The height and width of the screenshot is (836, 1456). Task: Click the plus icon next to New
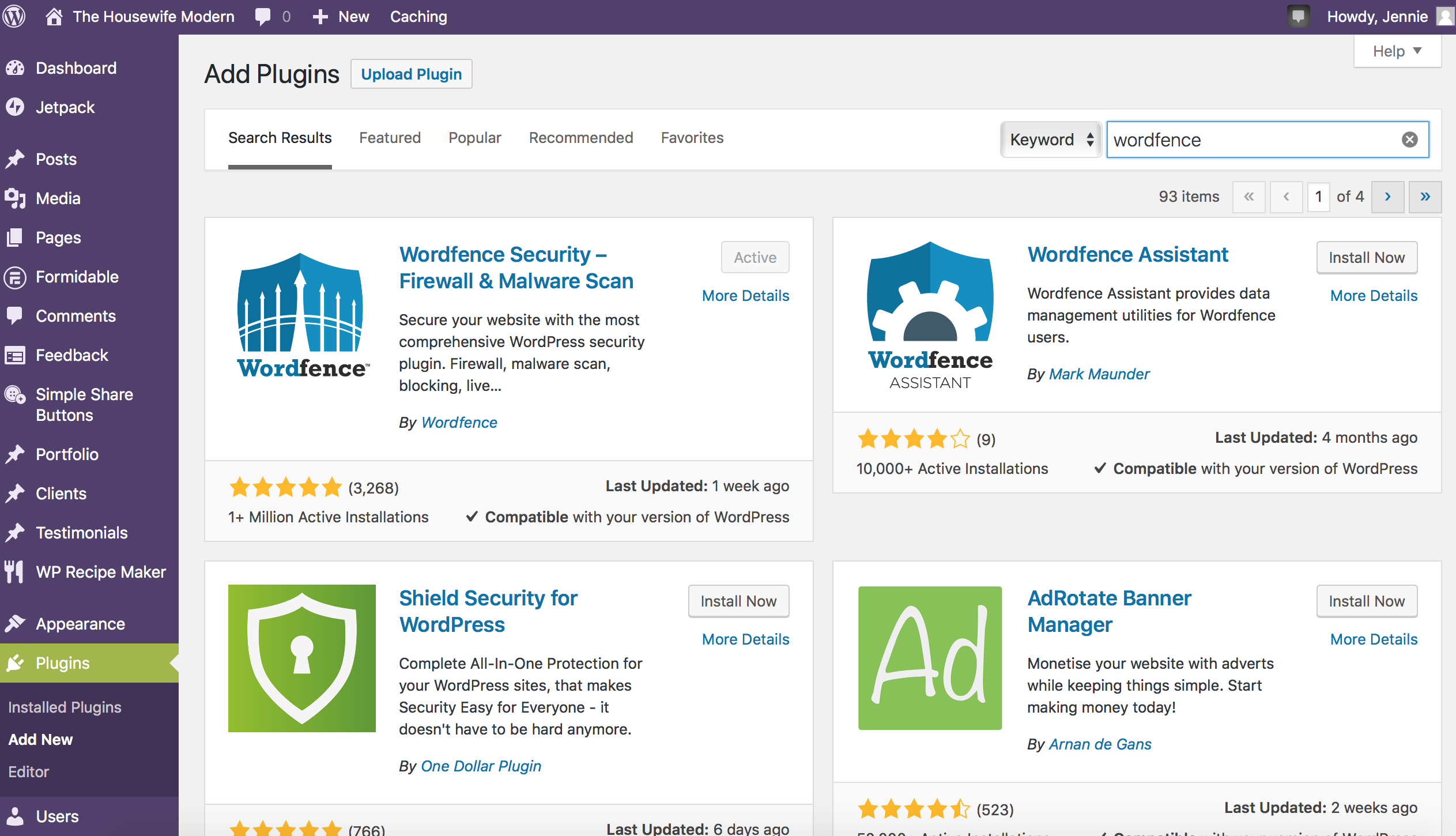pyautogui.click(x=320, y=17)
